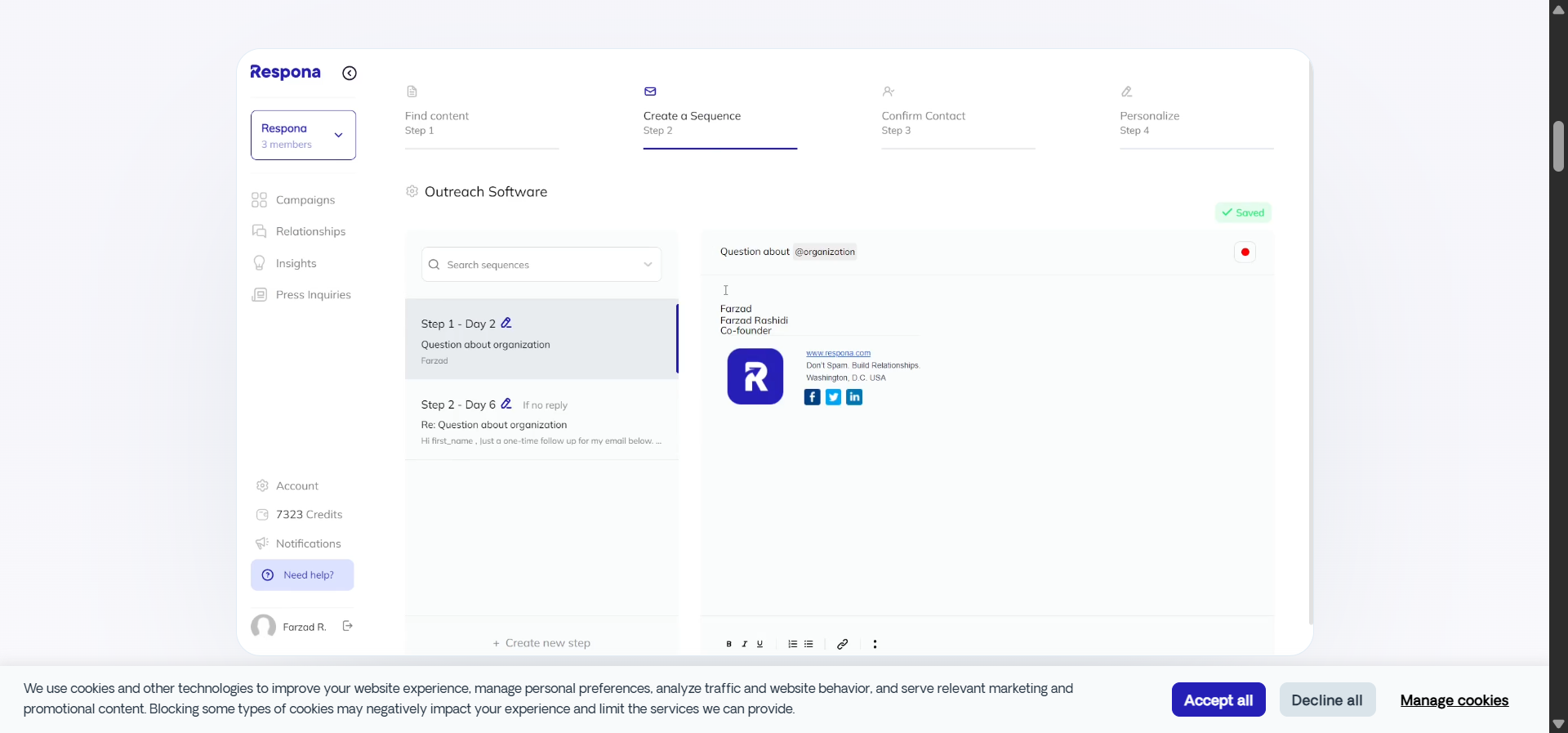Collapse sidebar with the back arrow icon
The width and height of the screenshot is (1568, 733).
tap(350, 73)
